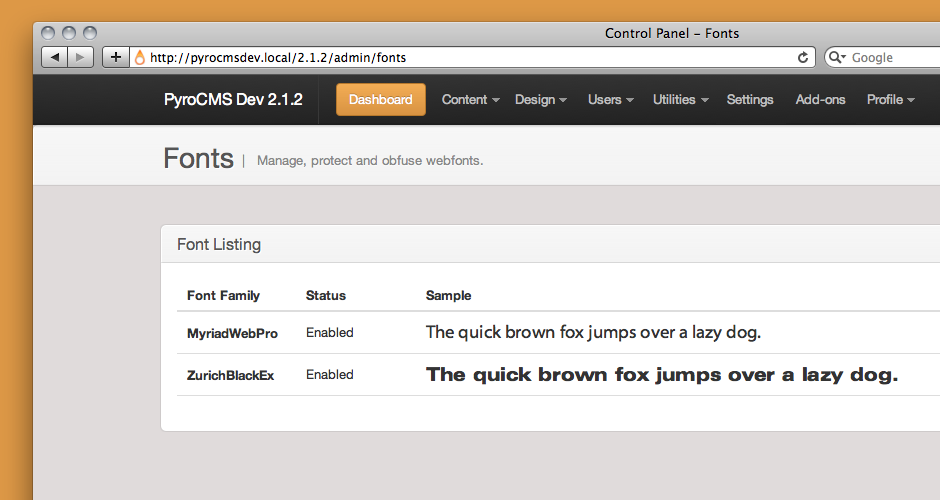Click the Font Family column header

point(223,295)
